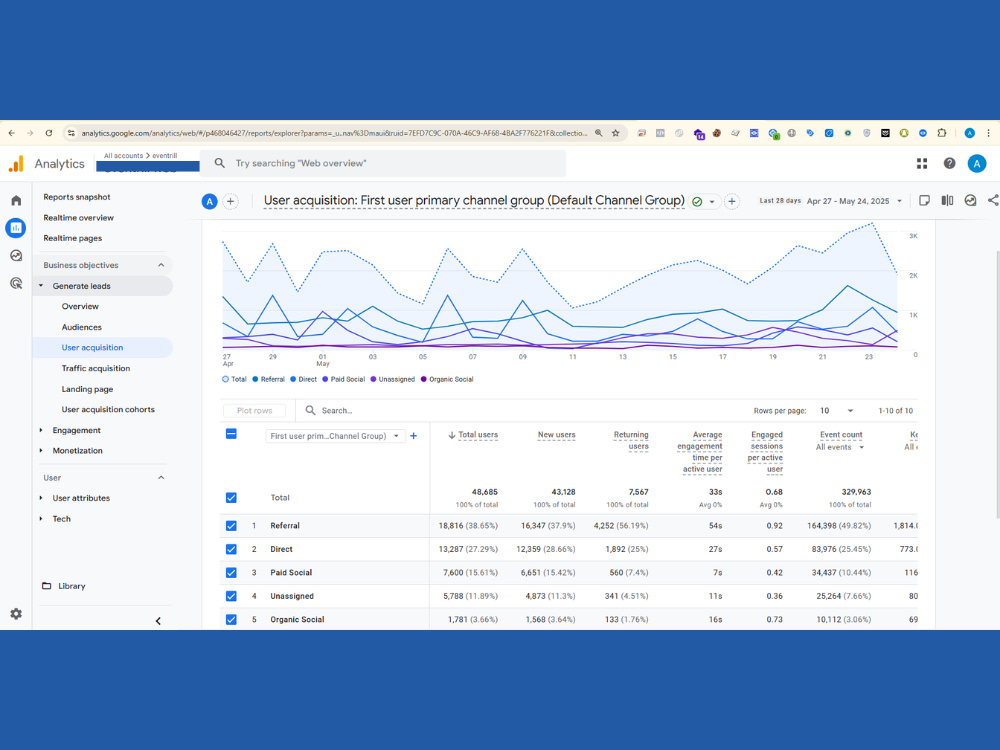
Task: Open the Advertising target icon
Action: tap(16, 283)
